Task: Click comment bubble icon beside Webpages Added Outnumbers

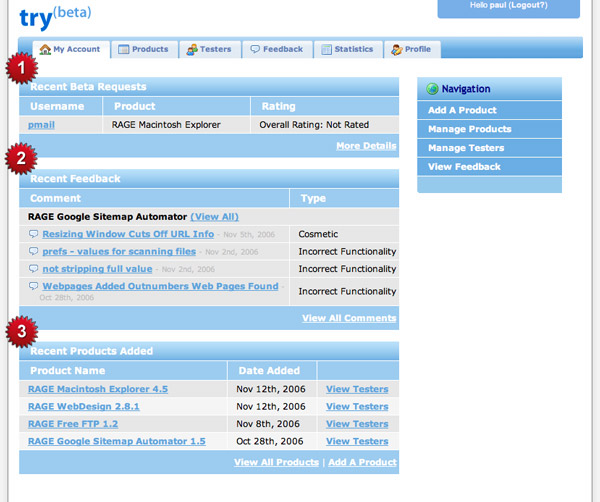Action: pos(34,285)
